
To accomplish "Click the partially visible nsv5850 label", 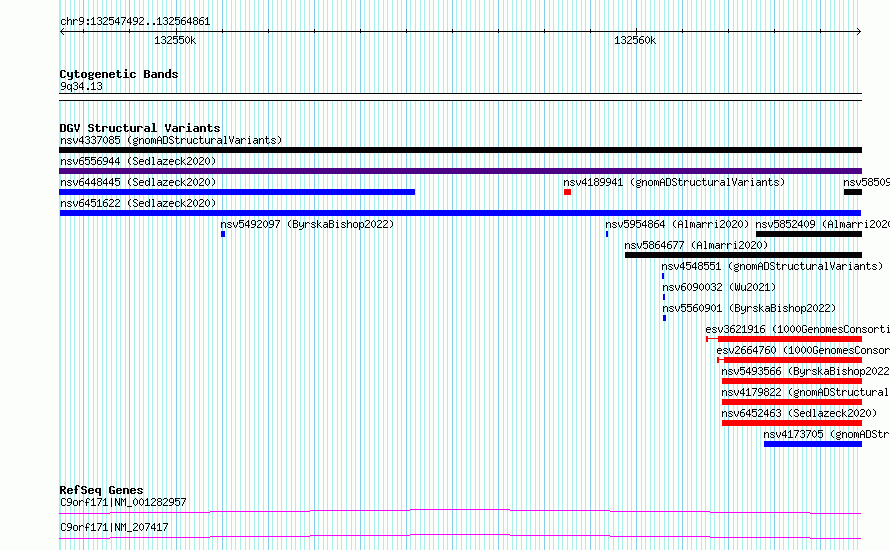I will coord(866,182).
